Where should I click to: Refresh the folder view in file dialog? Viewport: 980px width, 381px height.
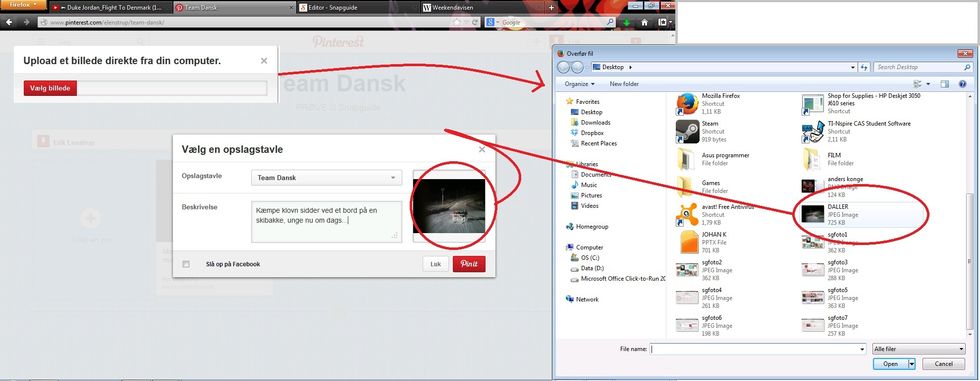(864, 67)
